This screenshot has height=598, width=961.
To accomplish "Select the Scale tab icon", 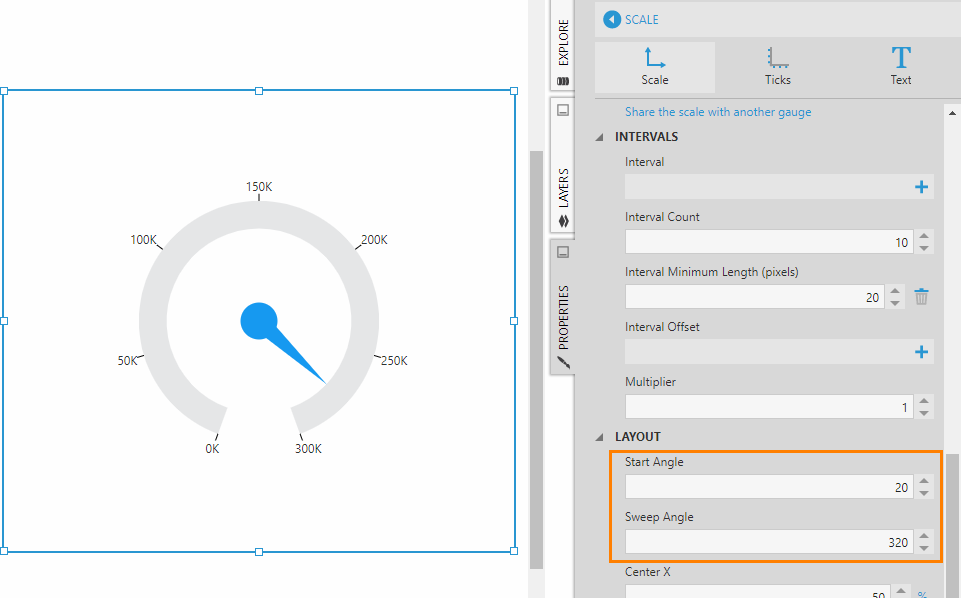I will tap(655, 59).
